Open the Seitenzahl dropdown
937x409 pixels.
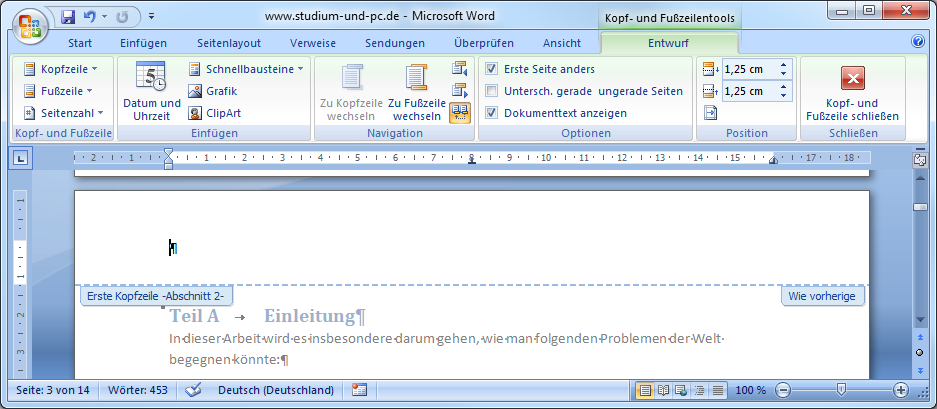63,113
